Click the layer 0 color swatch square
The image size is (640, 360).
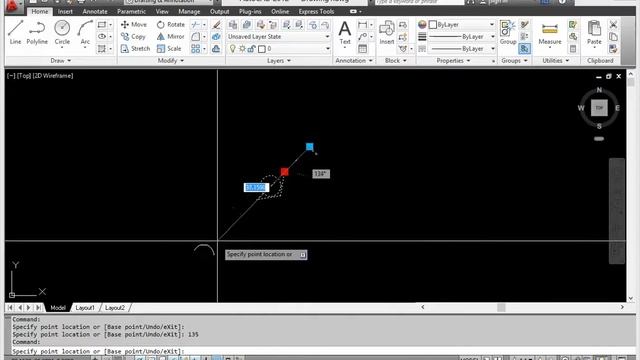tap(262, 49)
